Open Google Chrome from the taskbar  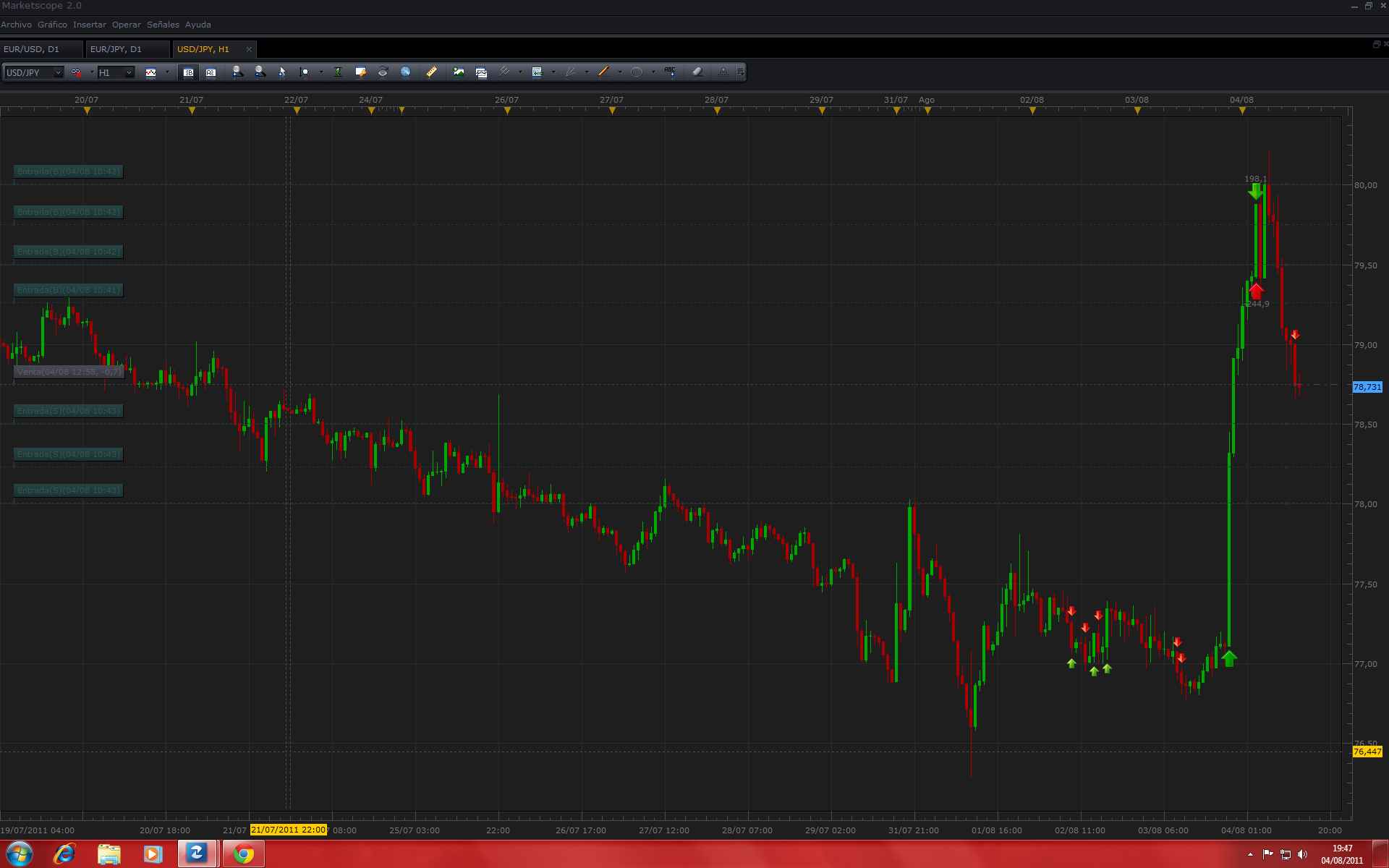tap(244, 854)
